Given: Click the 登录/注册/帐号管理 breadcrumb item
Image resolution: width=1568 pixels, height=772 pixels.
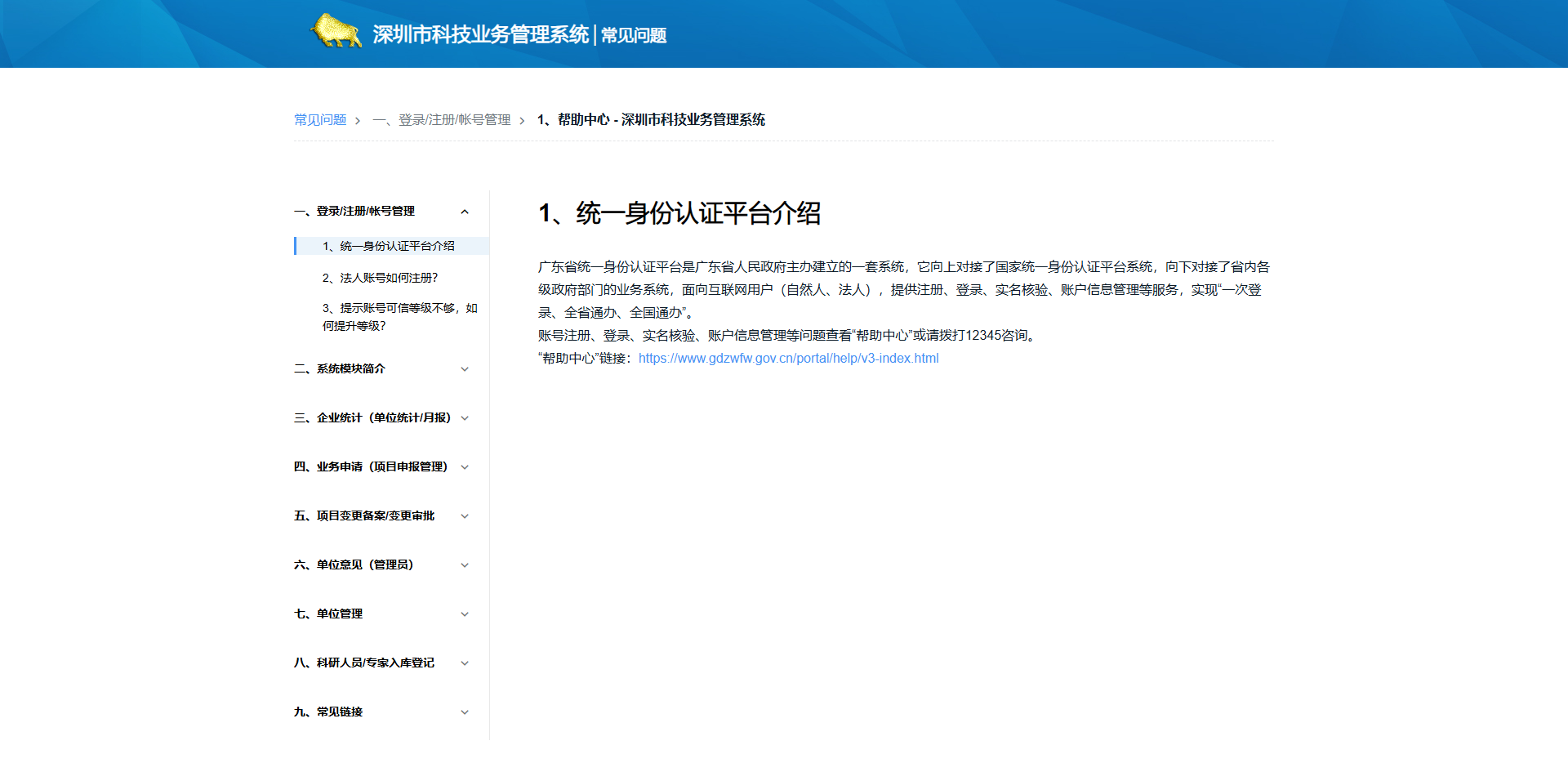Looking at the screenshot, I should click(442, 119).
